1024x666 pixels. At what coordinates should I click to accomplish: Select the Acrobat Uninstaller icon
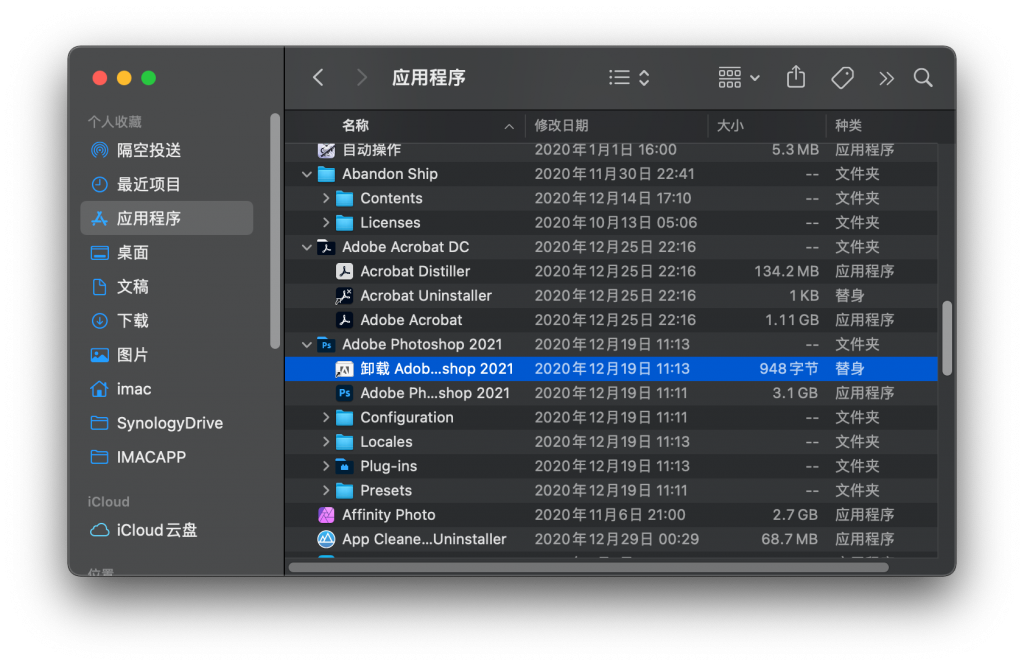pyautogui.click(x=344, y=296)
